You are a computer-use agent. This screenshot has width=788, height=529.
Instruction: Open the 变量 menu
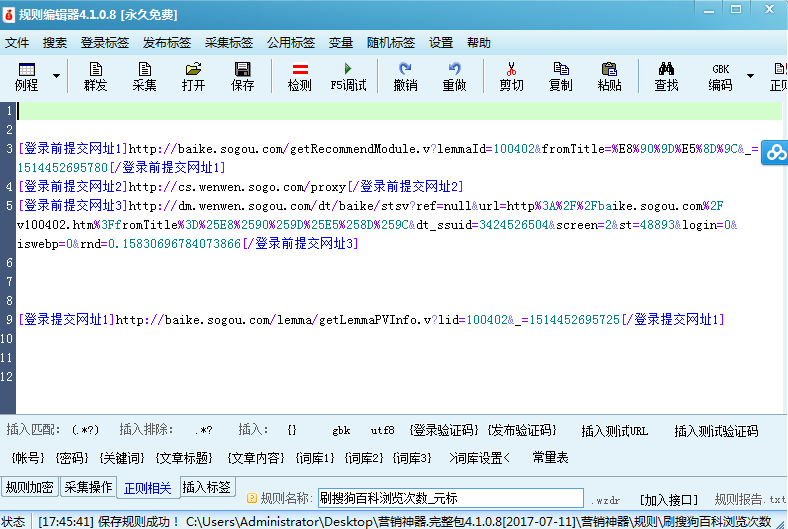(x=341, y=43)
